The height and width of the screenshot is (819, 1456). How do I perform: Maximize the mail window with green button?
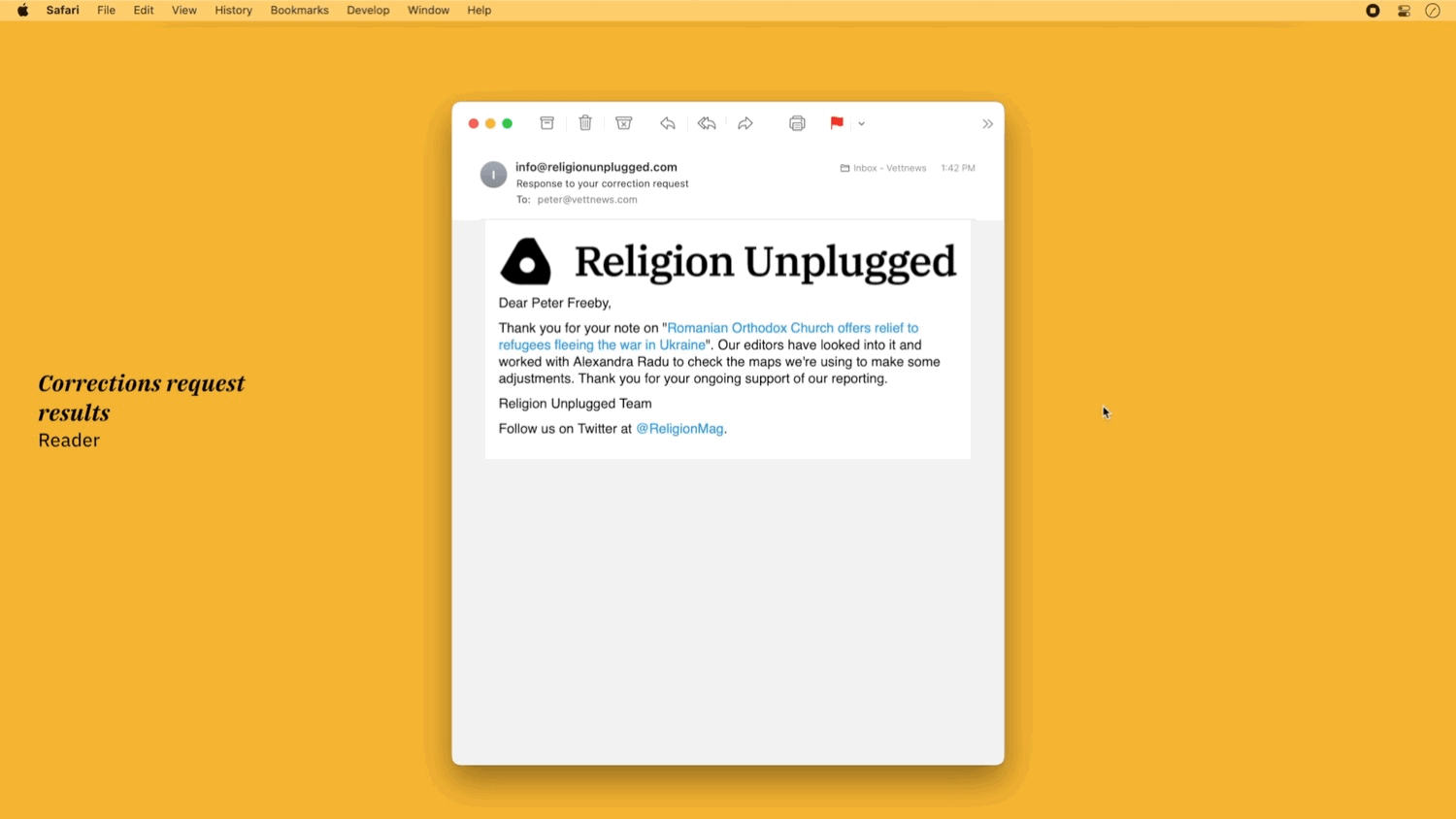[507, 124]
